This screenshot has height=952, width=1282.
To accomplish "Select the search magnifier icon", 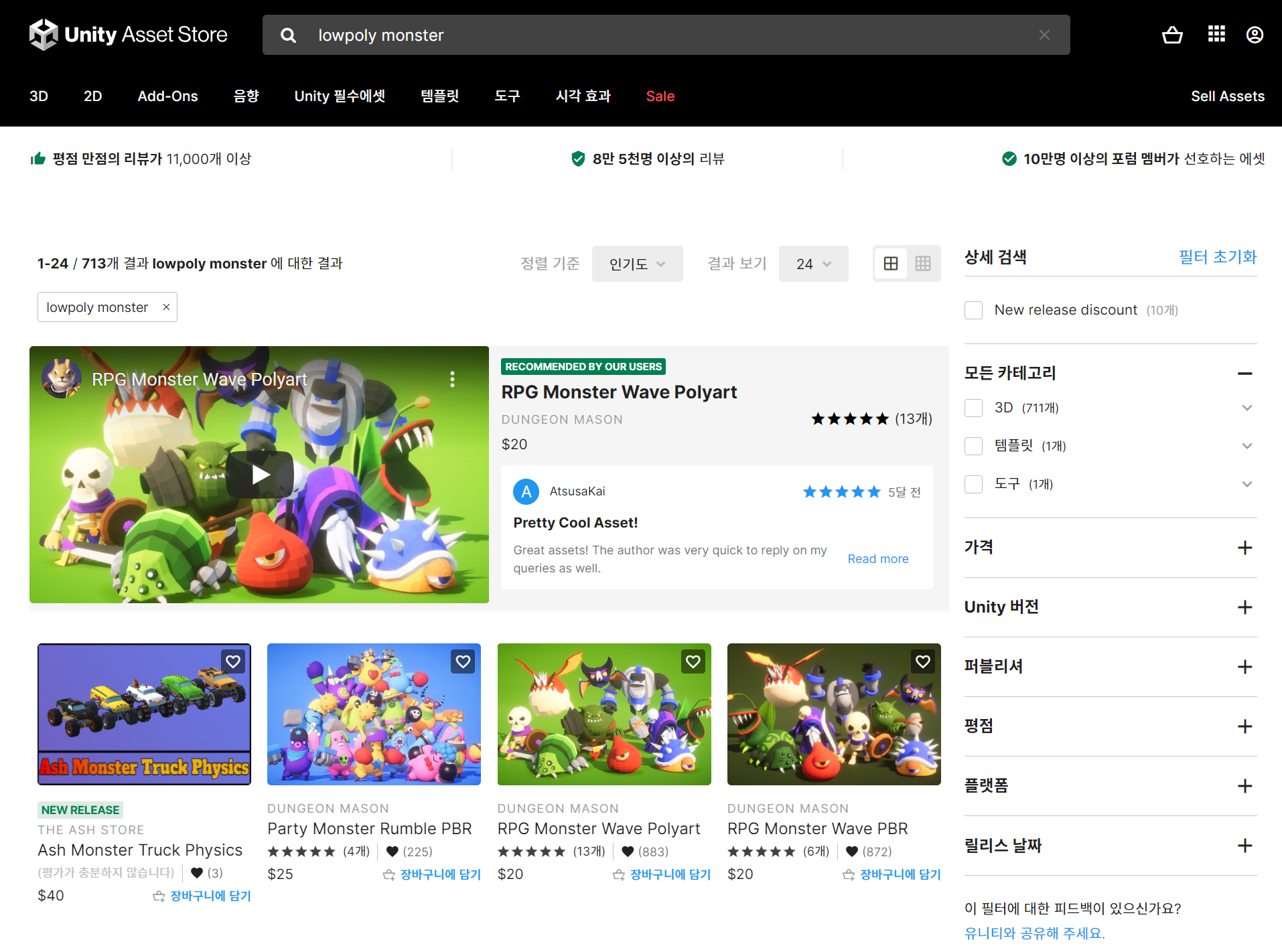I will tap(288, 35).
